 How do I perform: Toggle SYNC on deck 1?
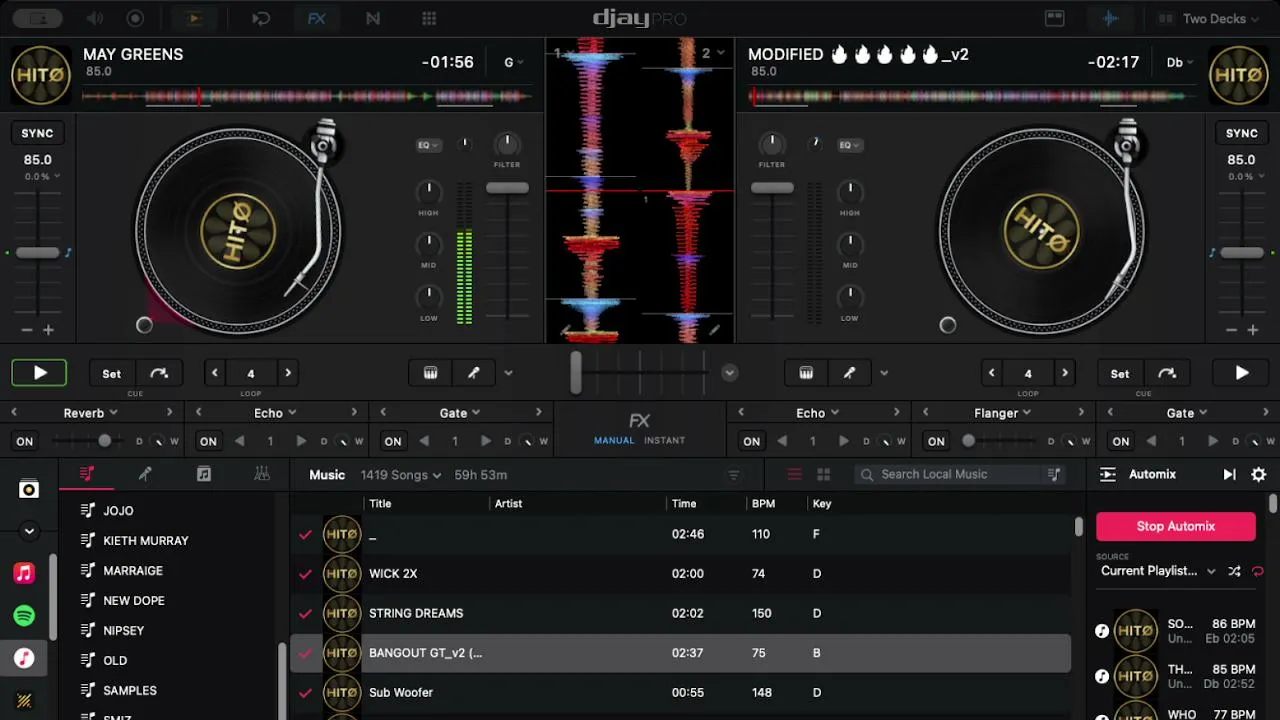(37, 133)
